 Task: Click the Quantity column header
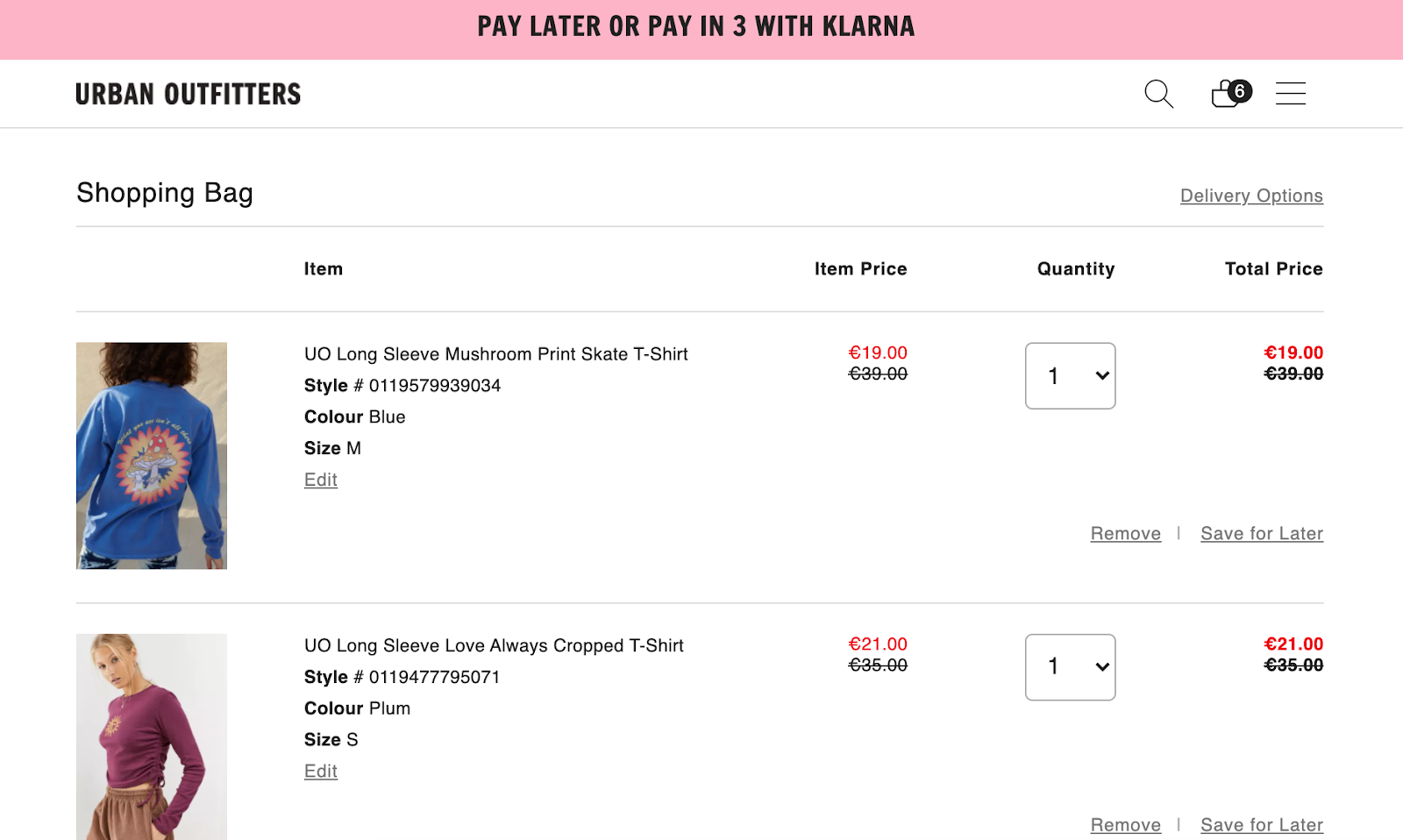[x=1075, y=269]
